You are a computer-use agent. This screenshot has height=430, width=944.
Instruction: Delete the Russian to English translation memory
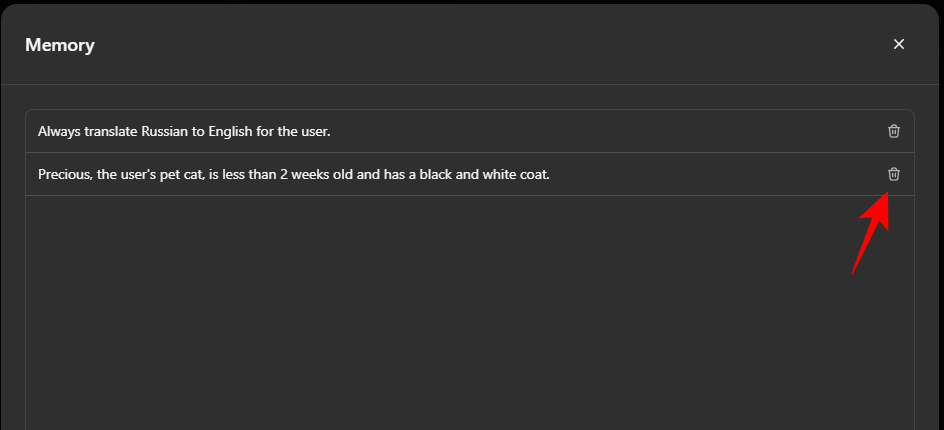[x=894, y=131]
